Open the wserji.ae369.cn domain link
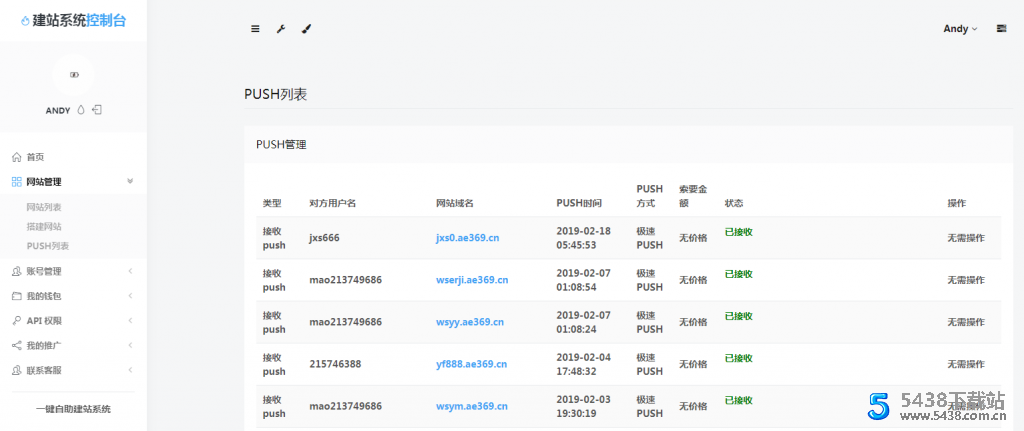This screenshot has width=1024, height=431. [472, 280]
